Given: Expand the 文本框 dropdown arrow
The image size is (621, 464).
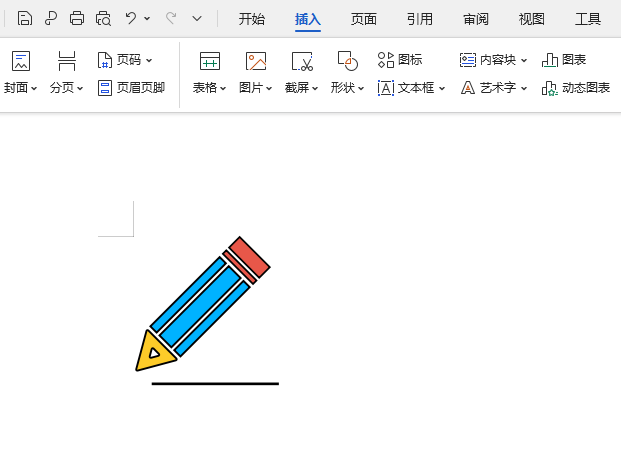Looking at the screenshot, I should point(442,88).
